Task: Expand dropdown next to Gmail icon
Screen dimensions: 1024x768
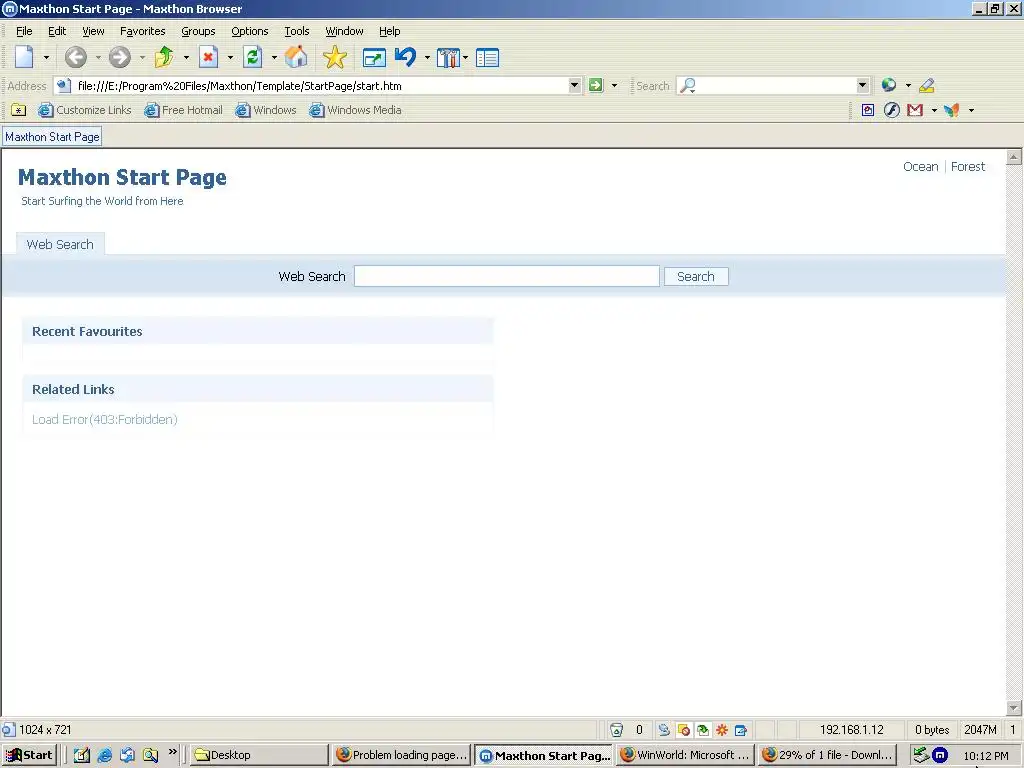Action: click(x=934, y=110)
